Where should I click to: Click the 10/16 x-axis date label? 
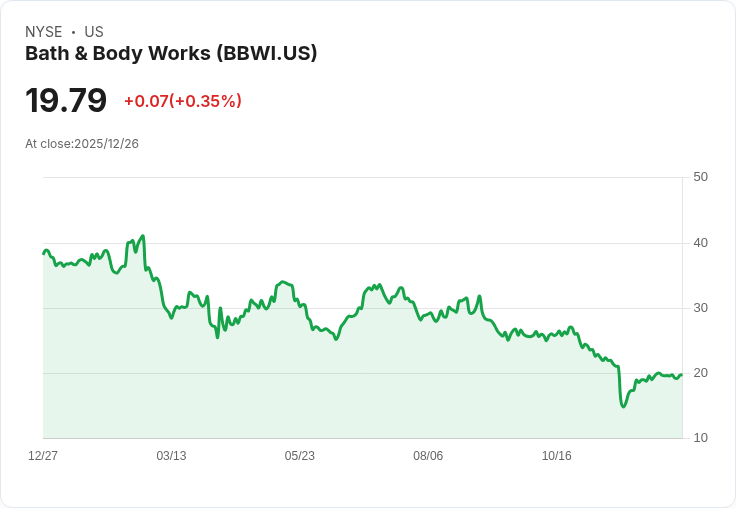[557, 455]
